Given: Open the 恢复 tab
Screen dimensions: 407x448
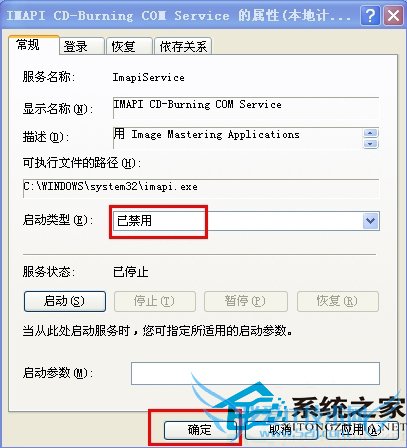Looking at the screenshot, I should tap(129, 46).
